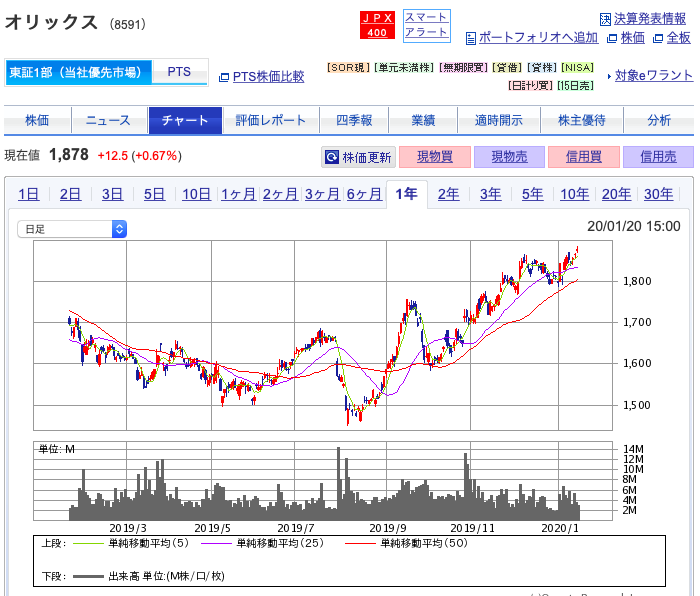700x596 pixels.
Task: Click the window icon beside PTS株価比較
Action: pos(224,78)
